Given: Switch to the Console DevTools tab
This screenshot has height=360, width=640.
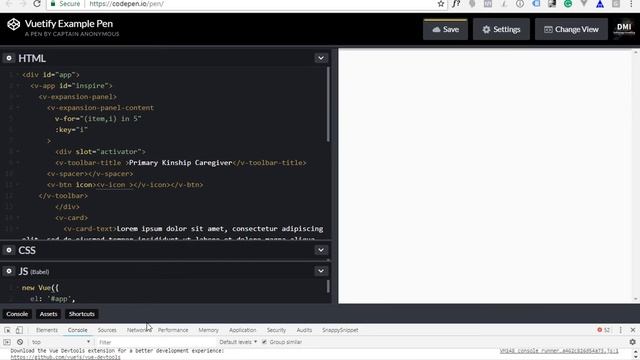Looking at the screenshot, I should tap(78, 330).
